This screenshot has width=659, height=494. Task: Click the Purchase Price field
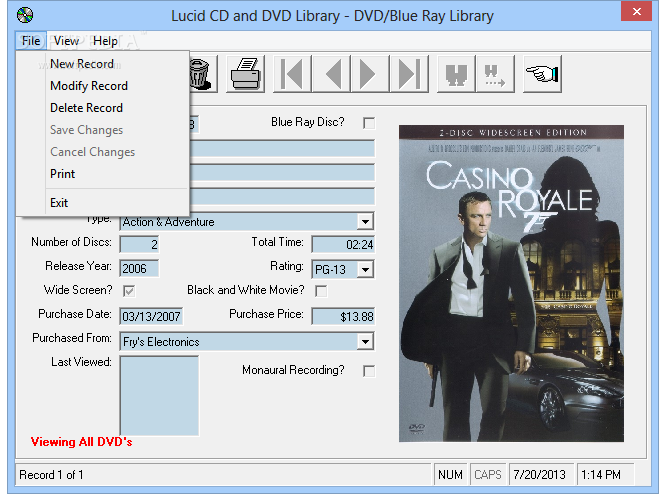343,316
